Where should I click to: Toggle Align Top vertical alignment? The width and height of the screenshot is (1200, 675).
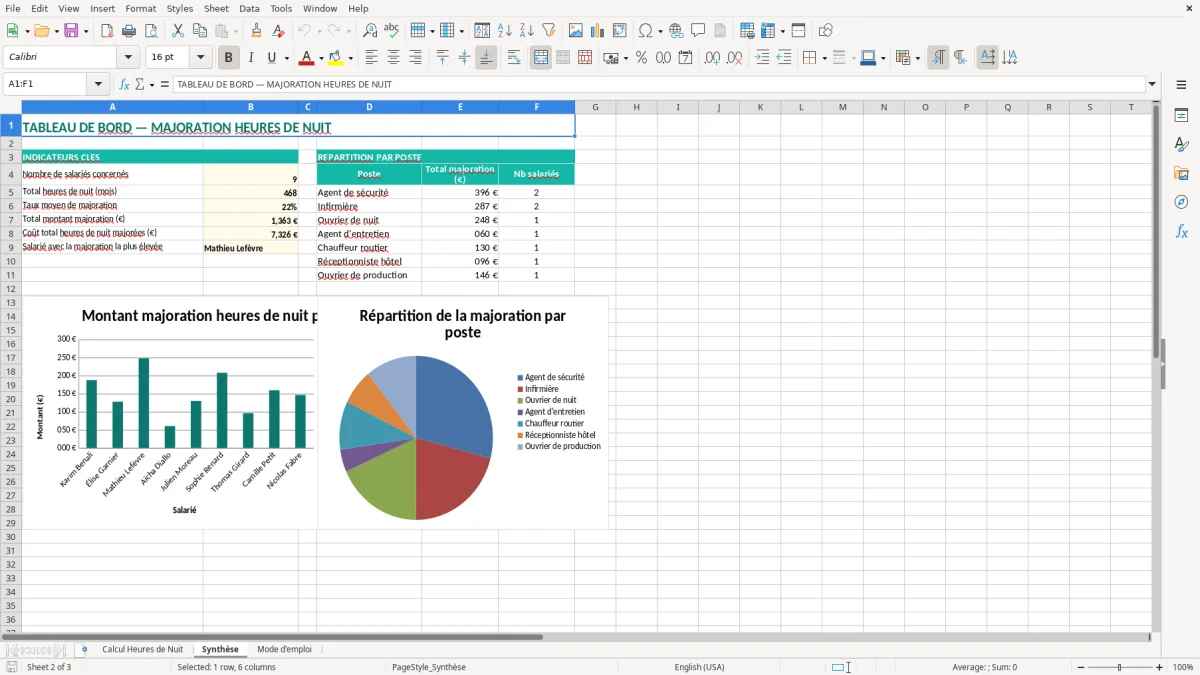click(x=442, y=58)
